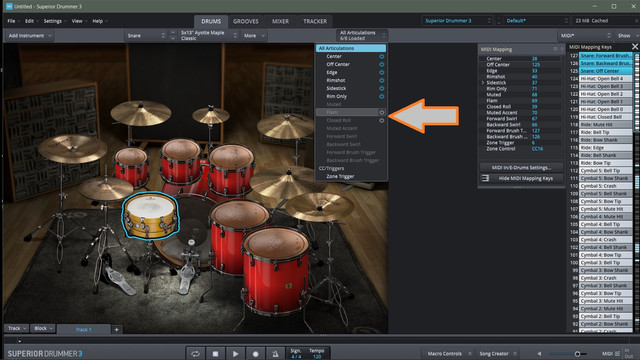Toggle load state for Rimshot articulation
The width and height of the screenshot is (640, 360).
382,80
